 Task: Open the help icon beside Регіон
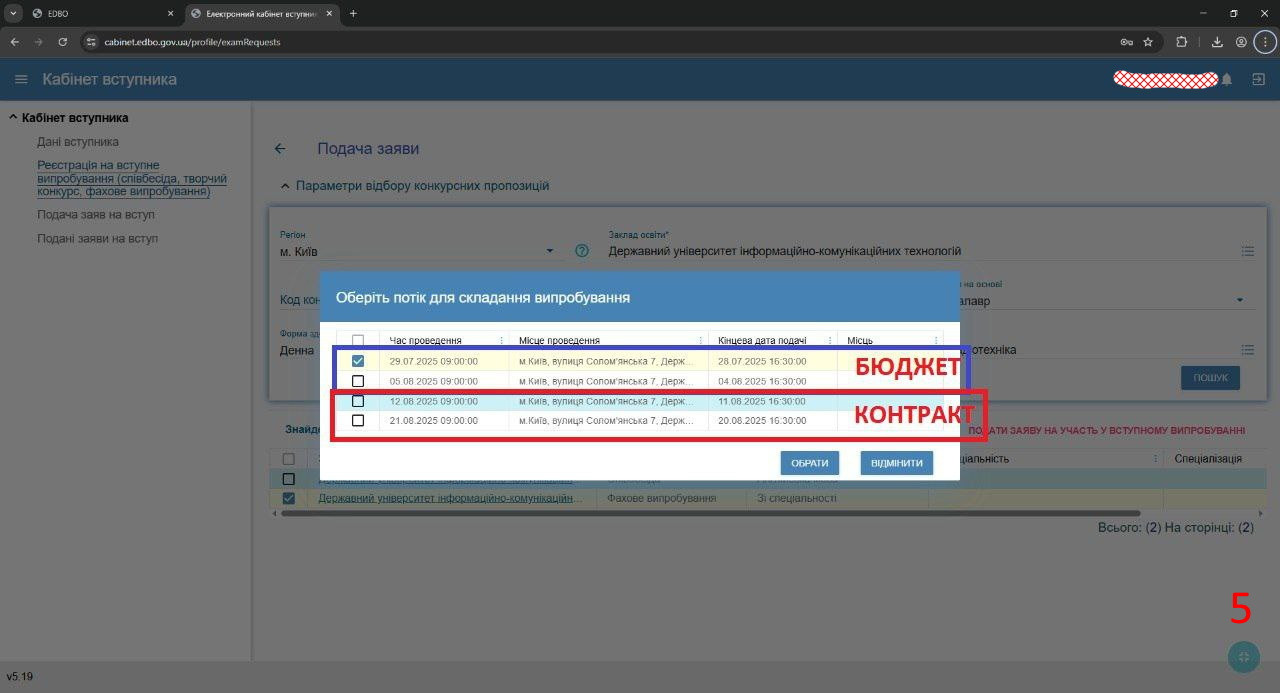(582, 251)
